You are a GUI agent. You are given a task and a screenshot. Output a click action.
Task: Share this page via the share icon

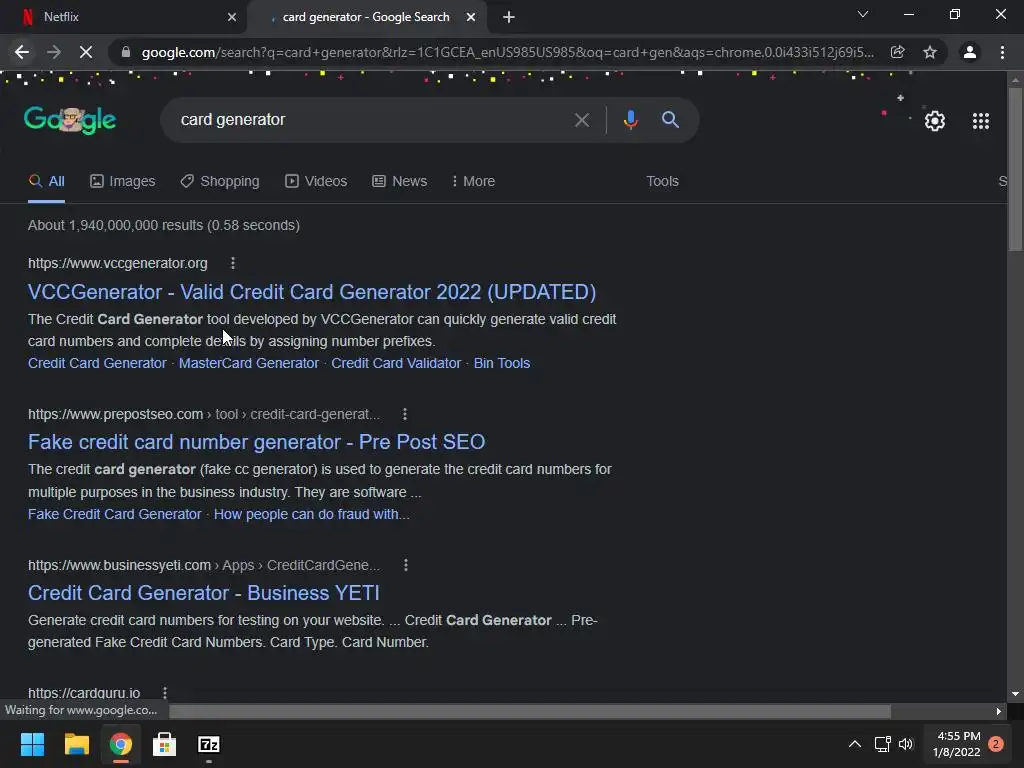click(897, 52)
